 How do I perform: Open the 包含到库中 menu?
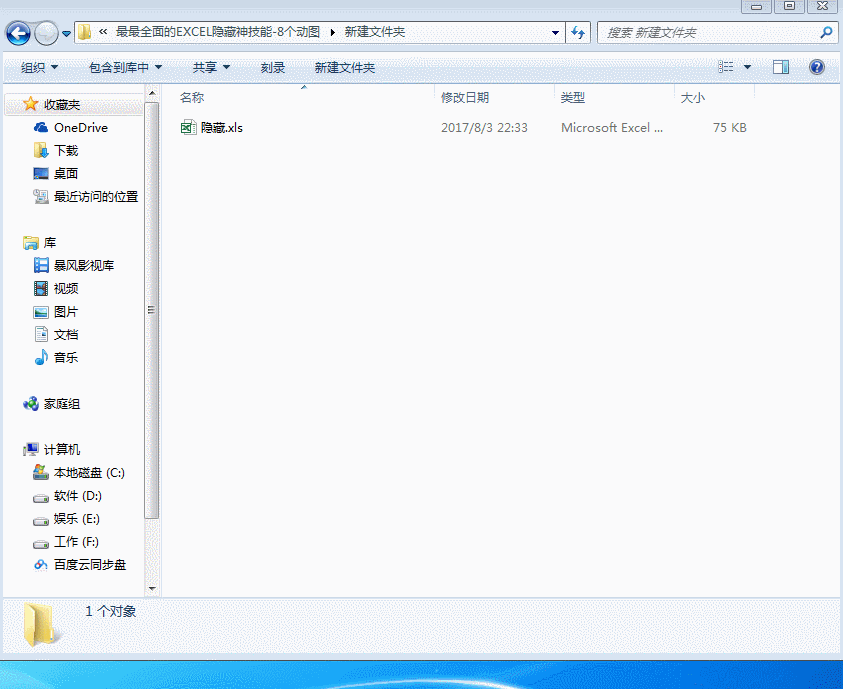[125, 68]
